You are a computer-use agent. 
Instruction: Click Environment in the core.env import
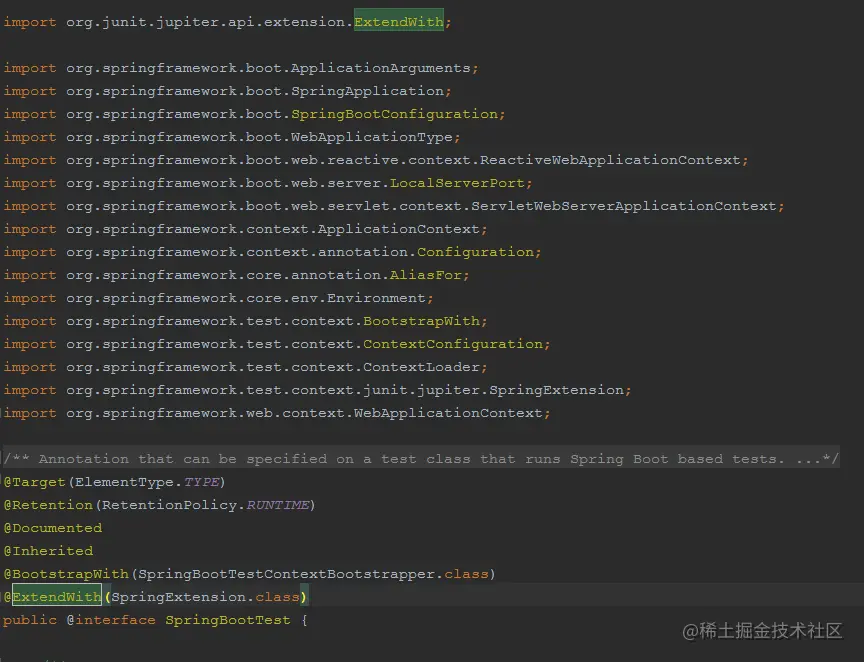tap(376, 298)
